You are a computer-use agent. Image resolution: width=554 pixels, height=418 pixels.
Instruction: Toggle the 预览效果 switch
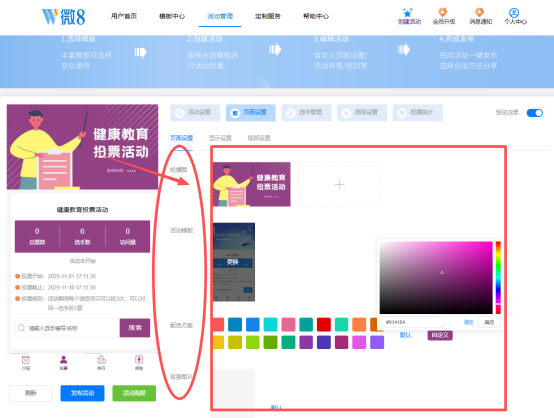pyautogui.click(x=535, y=113)
